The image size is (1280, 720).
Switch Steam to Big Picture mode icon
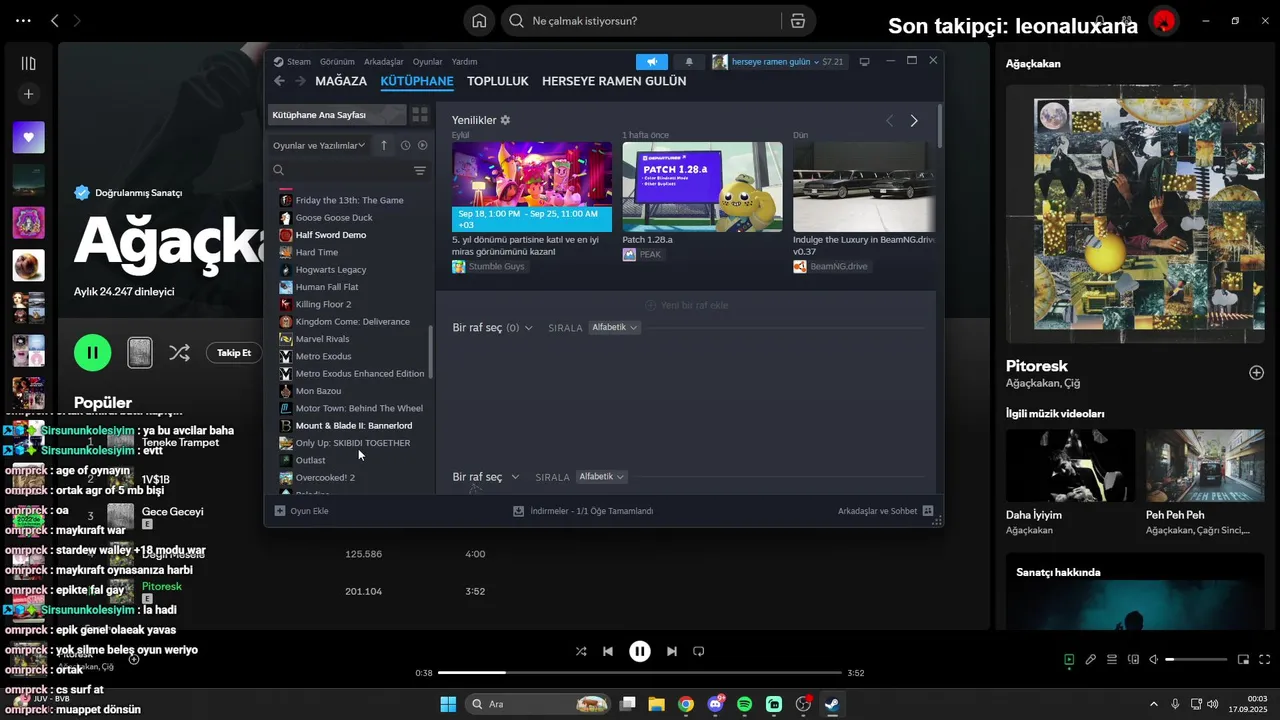(x=864, y=61)
